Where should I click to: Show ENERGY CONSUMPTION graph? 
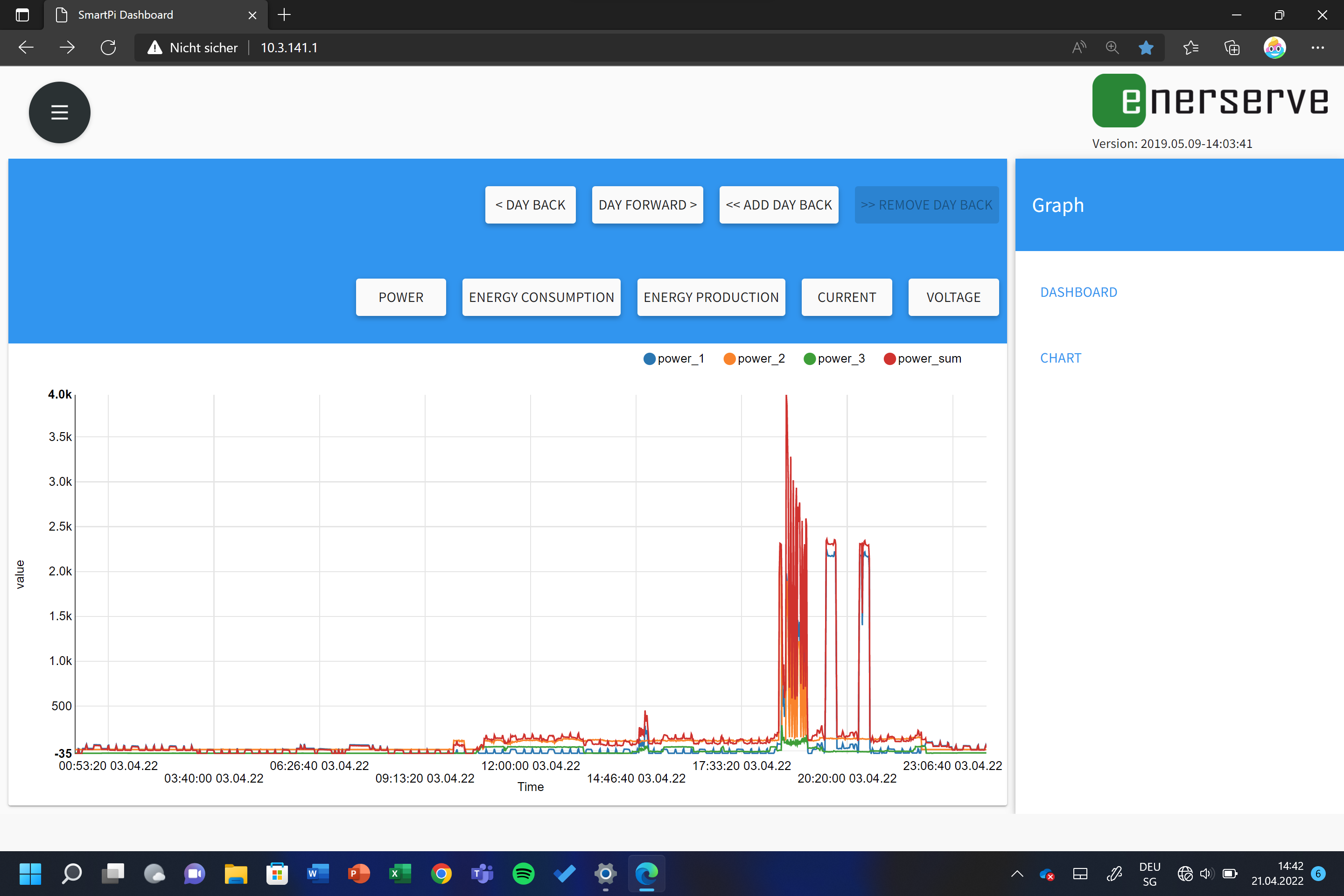tap(540, 297)
